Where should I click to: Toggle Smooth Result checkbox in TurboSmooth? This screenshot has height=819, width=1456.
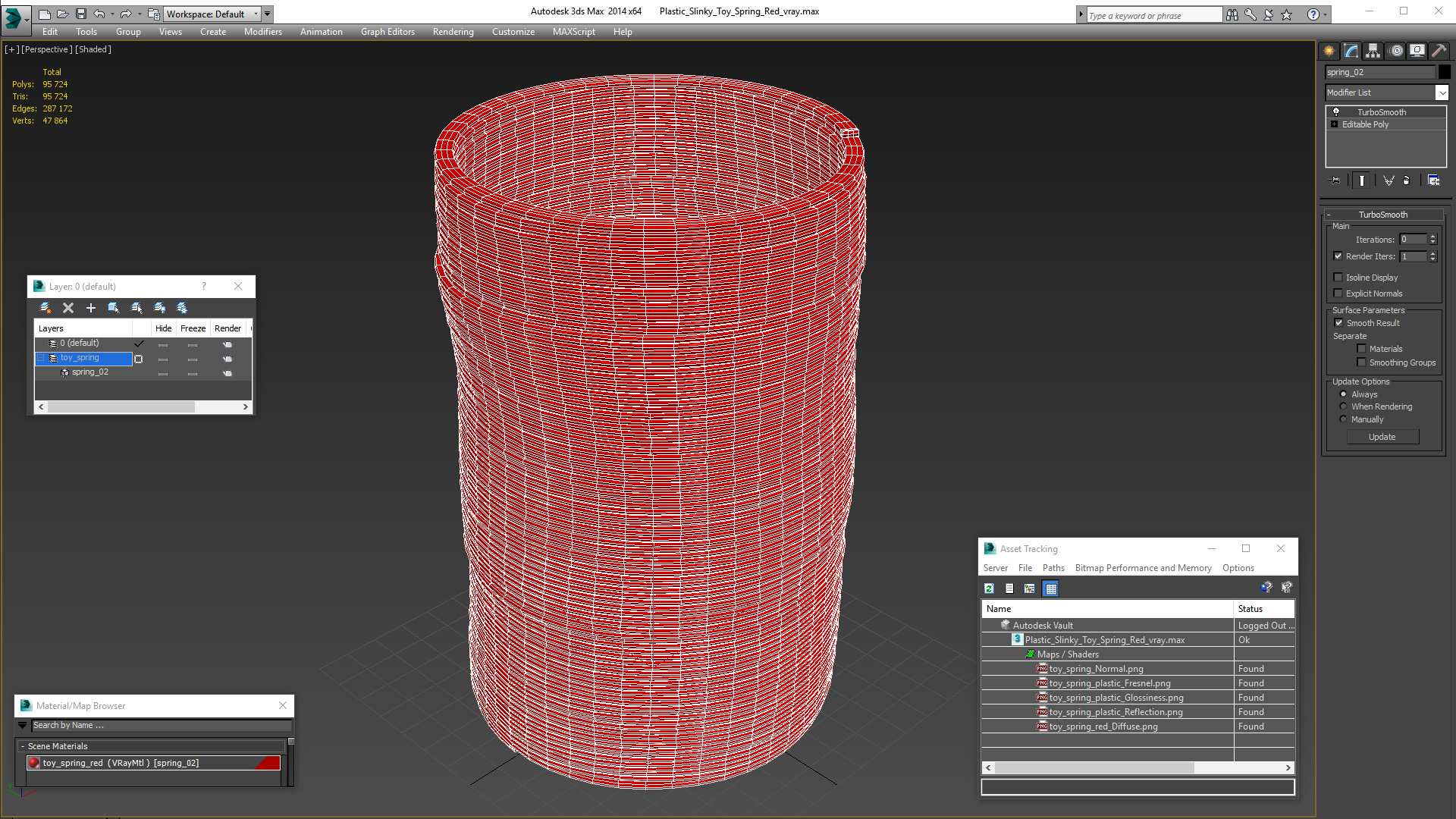click(1341, 323)
